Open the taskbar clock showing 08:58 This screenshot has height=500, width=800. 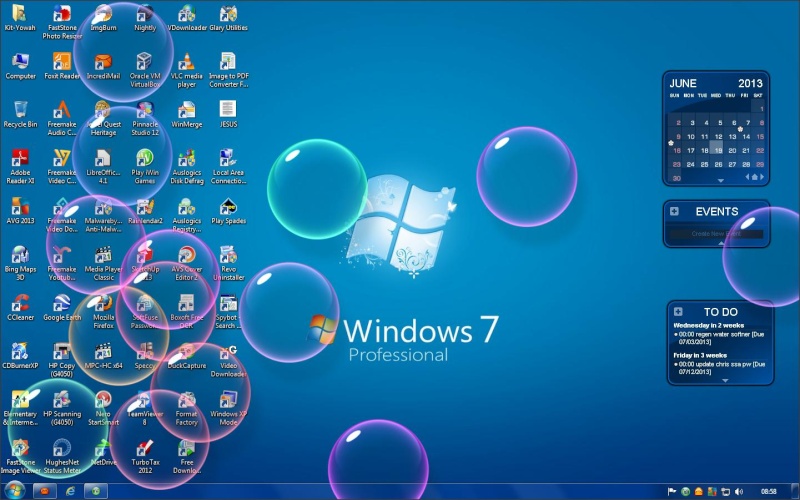[x=769, y=491]
